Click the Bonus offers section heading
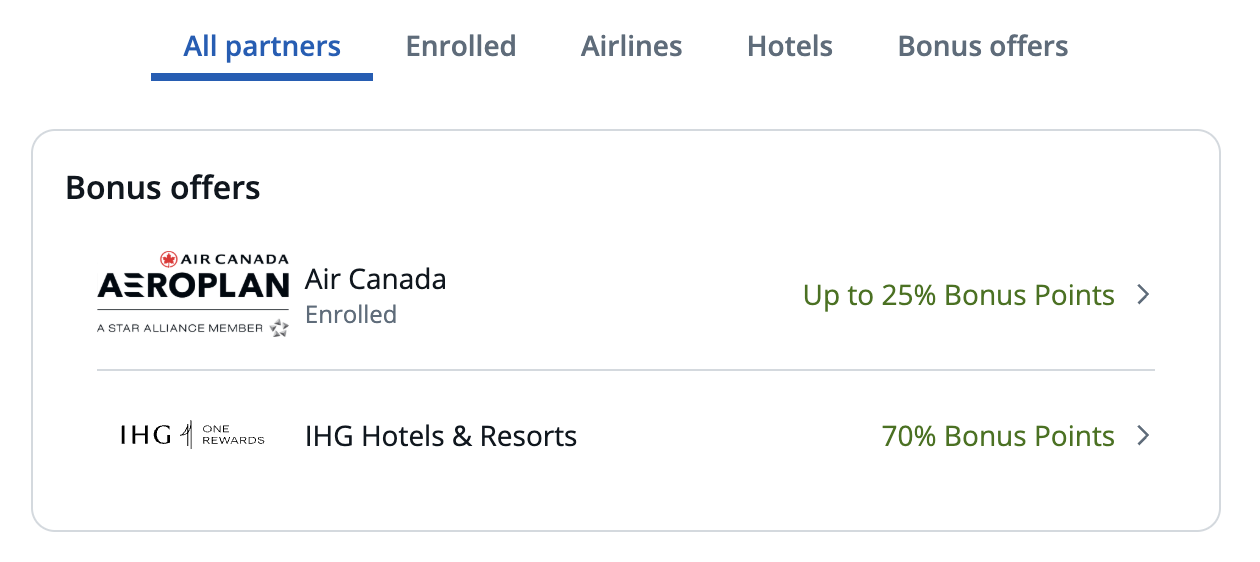 click(163, 187)
